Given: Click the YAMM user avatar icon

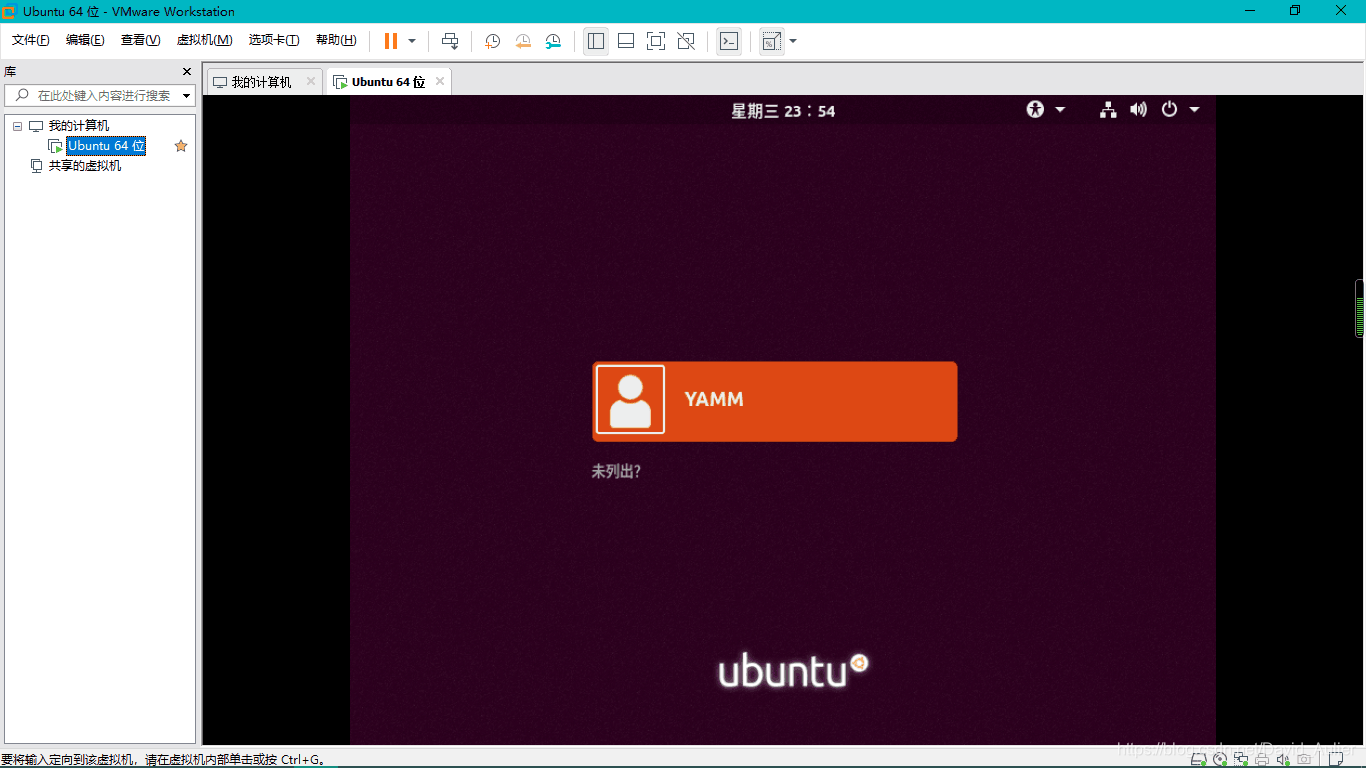Looking at the screenshot, I should point(630,400).
